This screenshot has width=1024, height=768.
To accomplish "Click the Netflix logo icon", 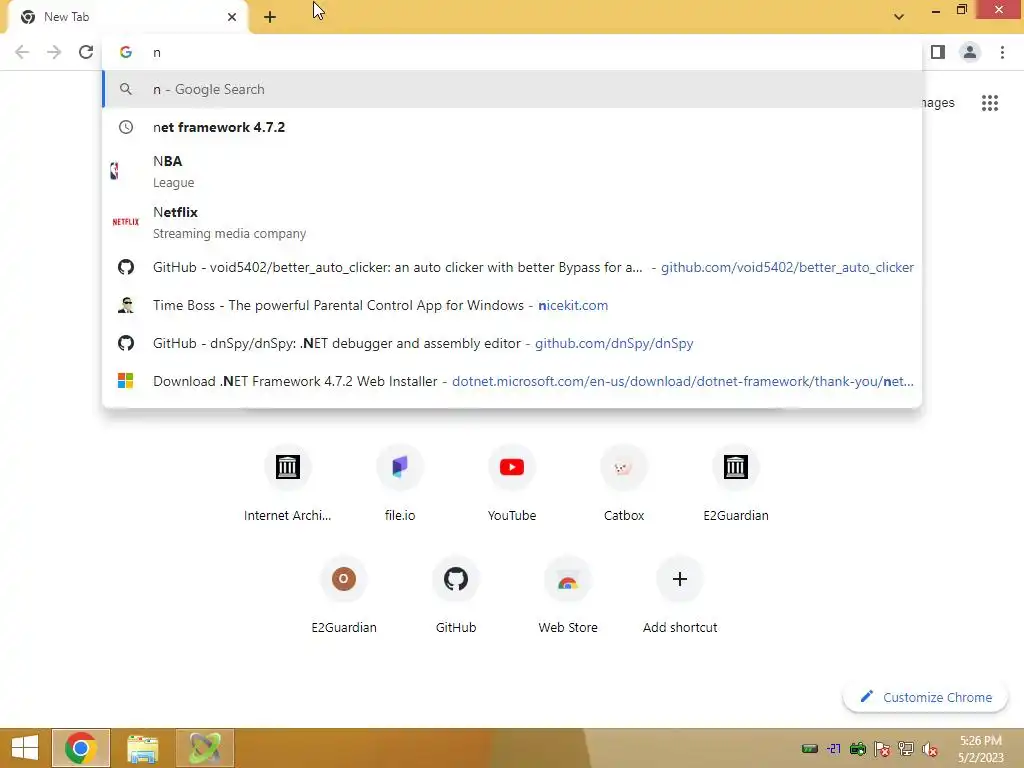I will [x=125, y=222].
